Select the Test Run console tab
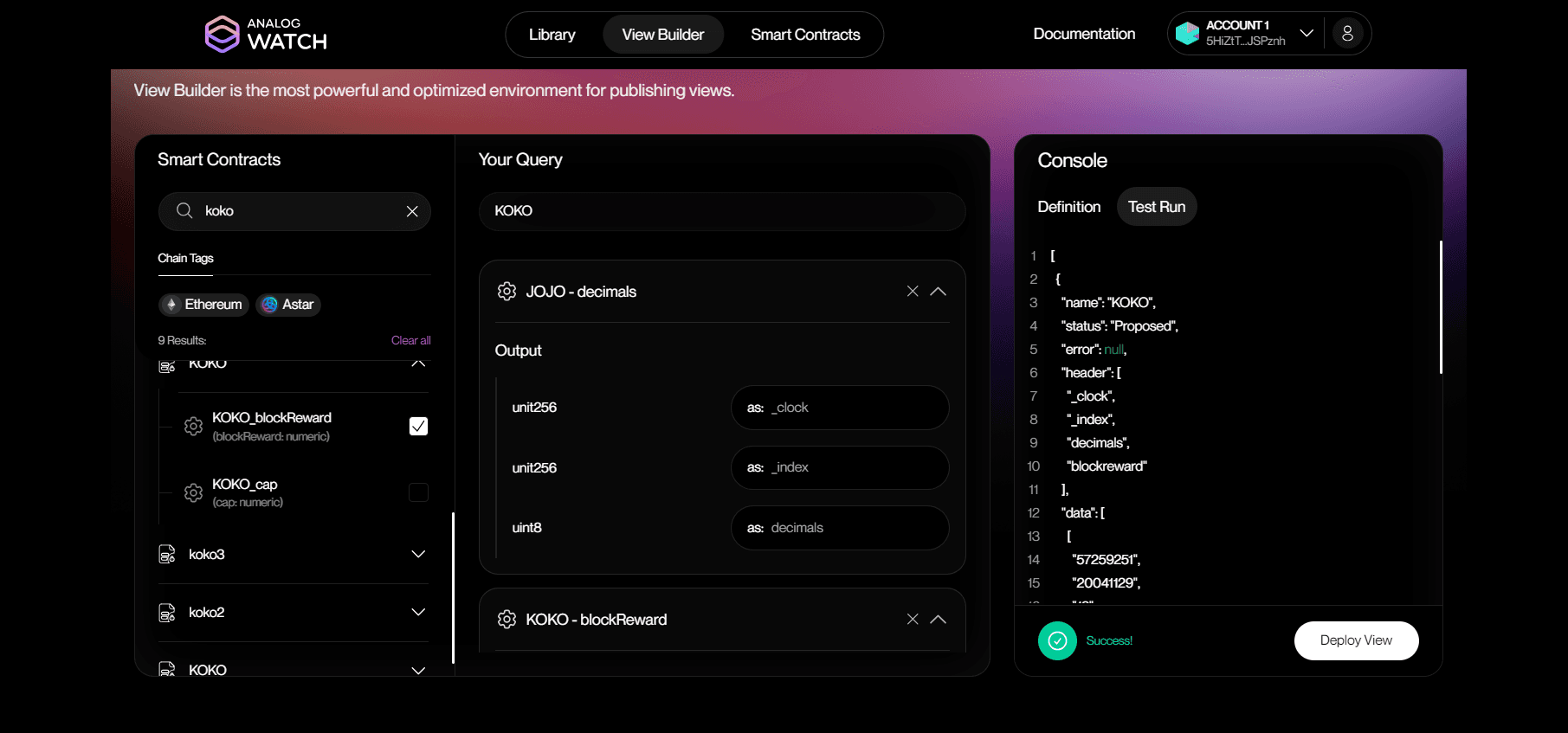Viewport: 1568px width, 733px height. coord(1157,207)
